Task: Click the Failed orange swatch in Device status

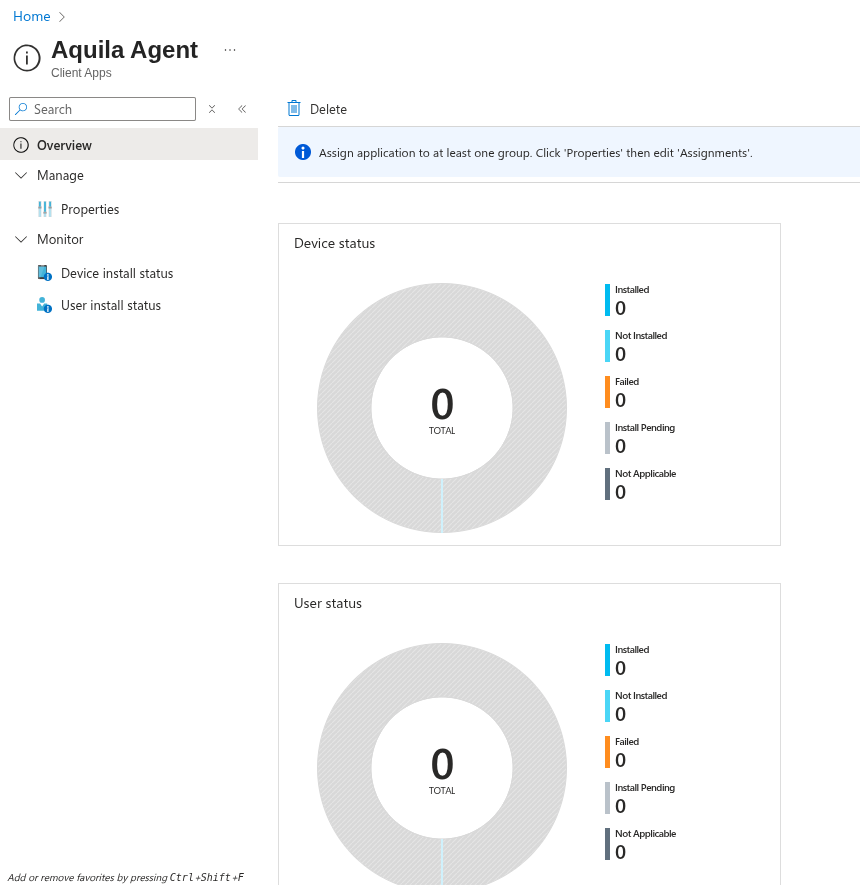Action: pyautogui.click(x=607, y=392)
